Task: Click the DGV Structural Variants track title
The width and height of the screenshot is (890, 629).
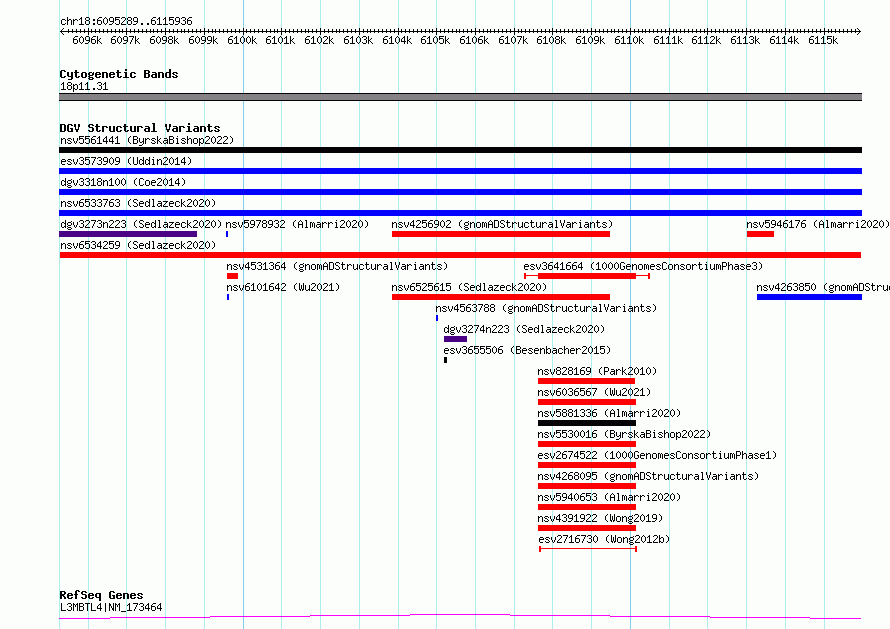Action: click(x=140, y=128)
